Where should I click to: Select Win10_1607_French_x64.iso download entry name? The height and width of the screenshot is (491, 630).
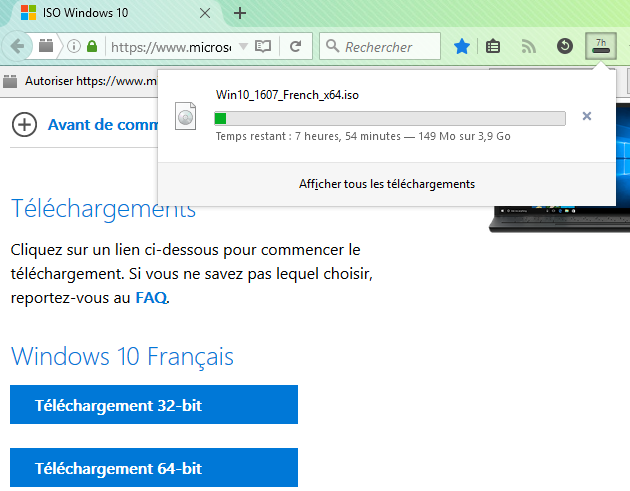[287, 95]
